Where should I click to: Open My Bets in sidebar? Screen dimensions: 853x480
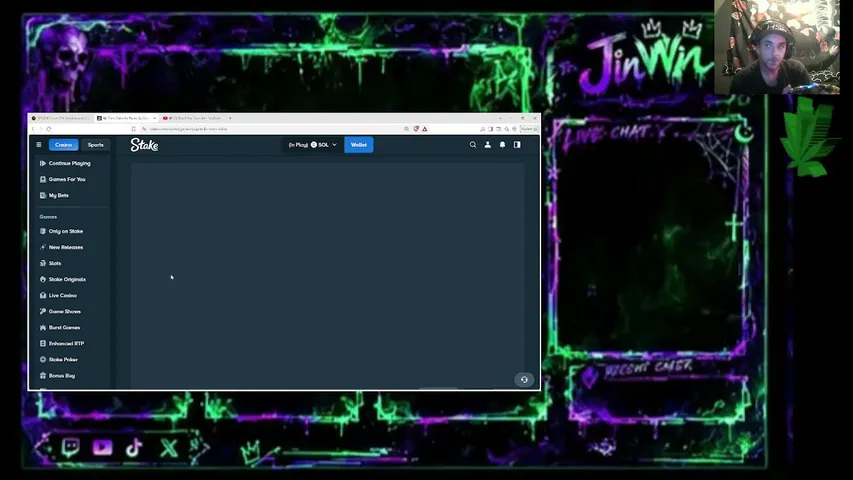tap(54, 195)
